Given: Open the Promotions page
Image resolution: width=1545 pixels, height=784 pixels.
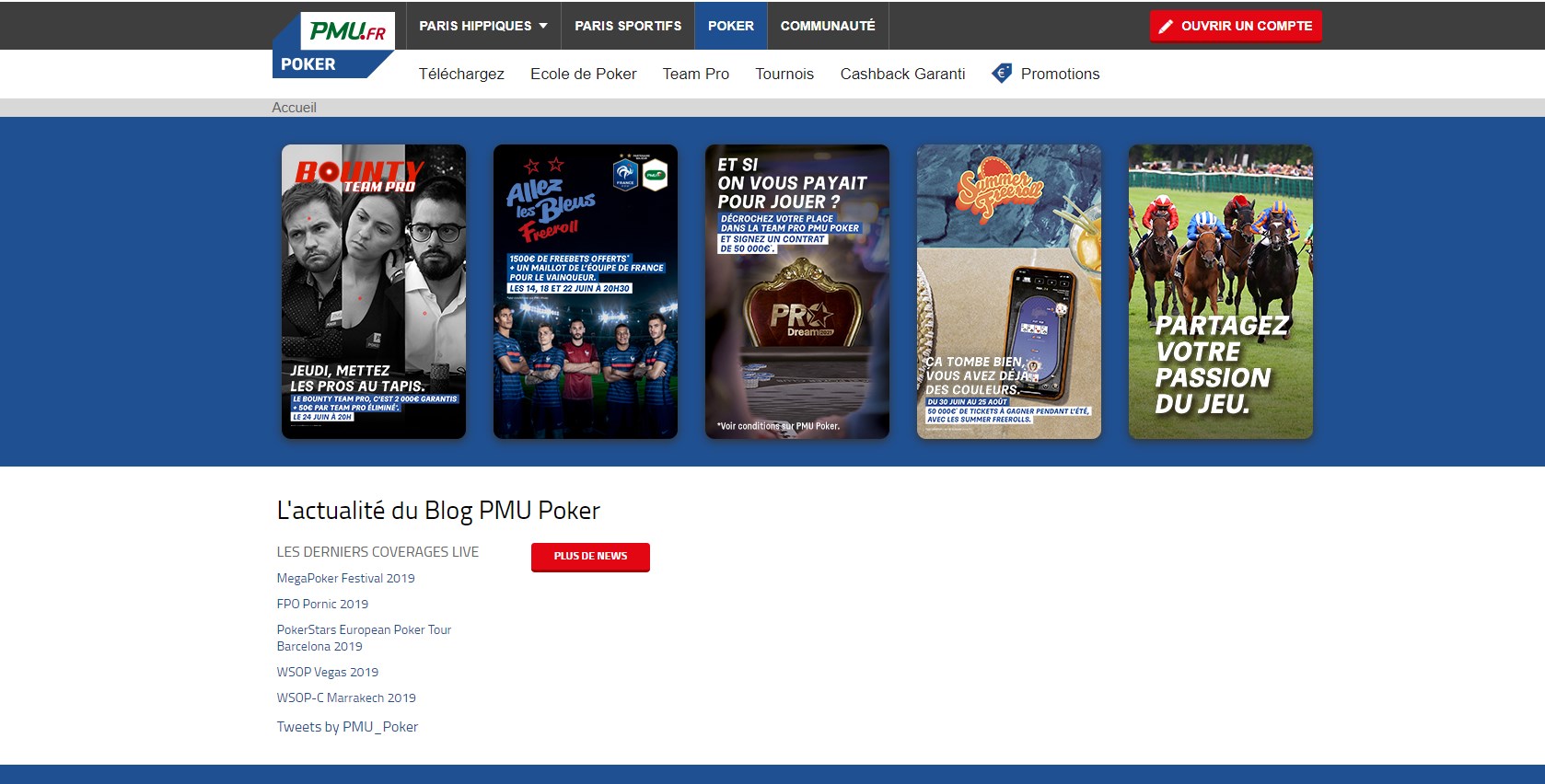Looking at the screenshot, I should 1060,74.
